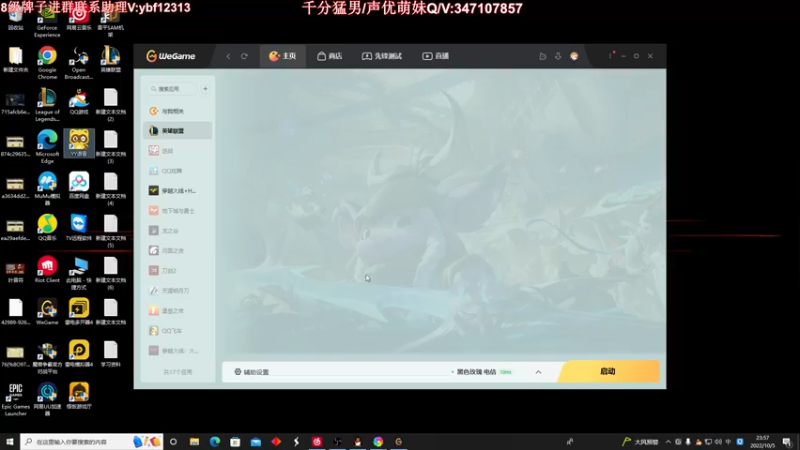
Task: Open the WeGame menu with red dot
Action: point(611,56)
